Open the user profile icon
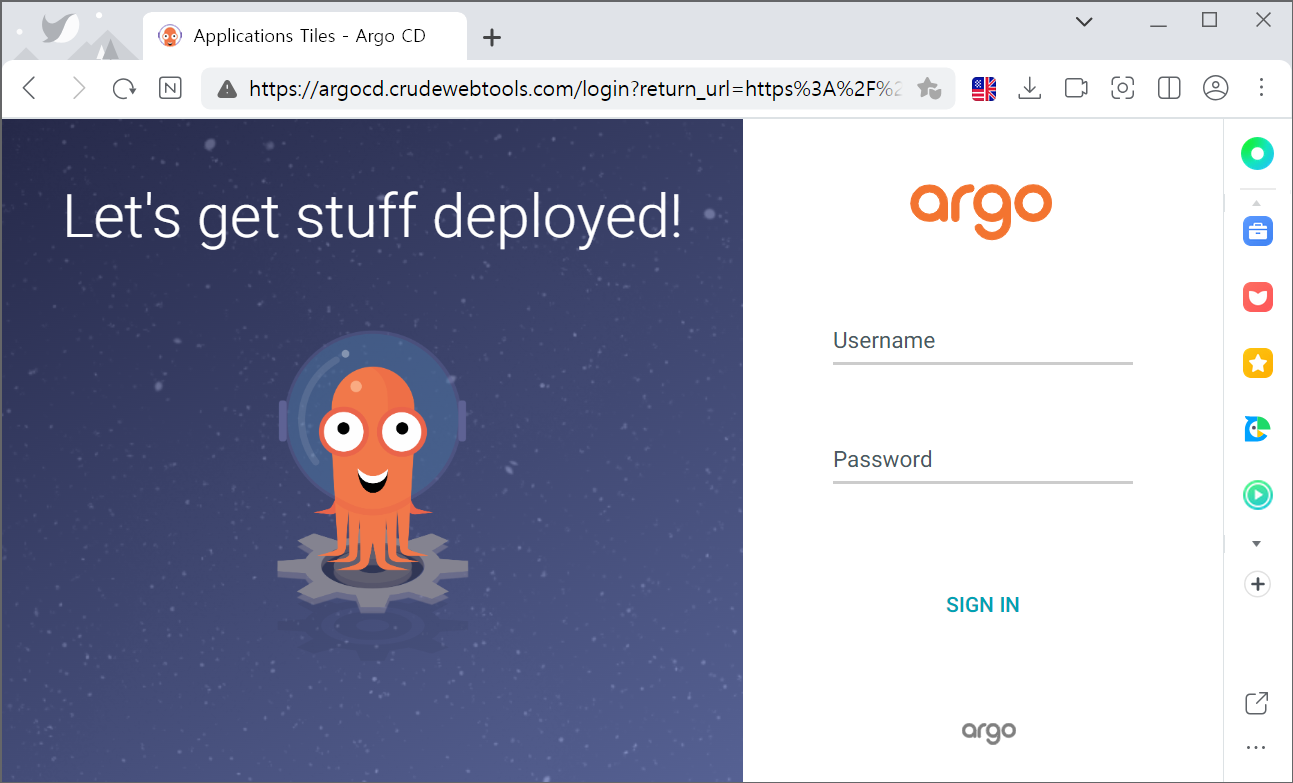The width and height of the screenshot is (1293, 783). pos(1215,88)
